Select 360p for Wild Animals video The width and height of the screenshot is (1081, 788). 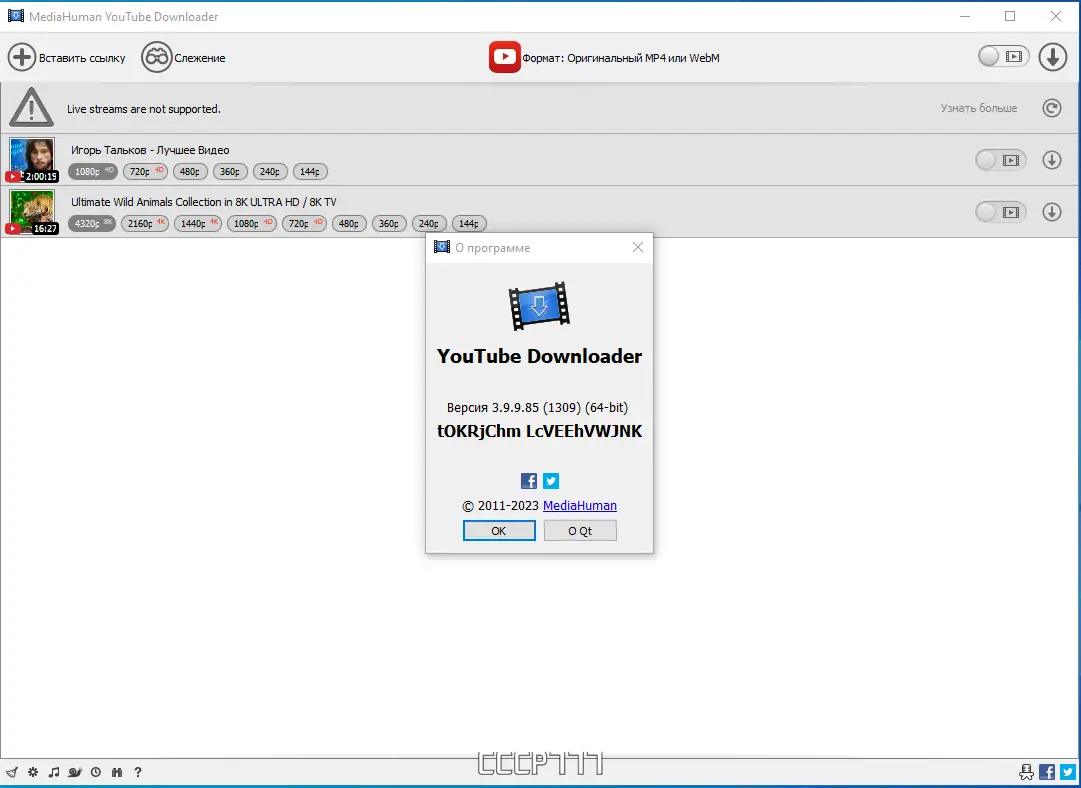[x=389, y=223]
